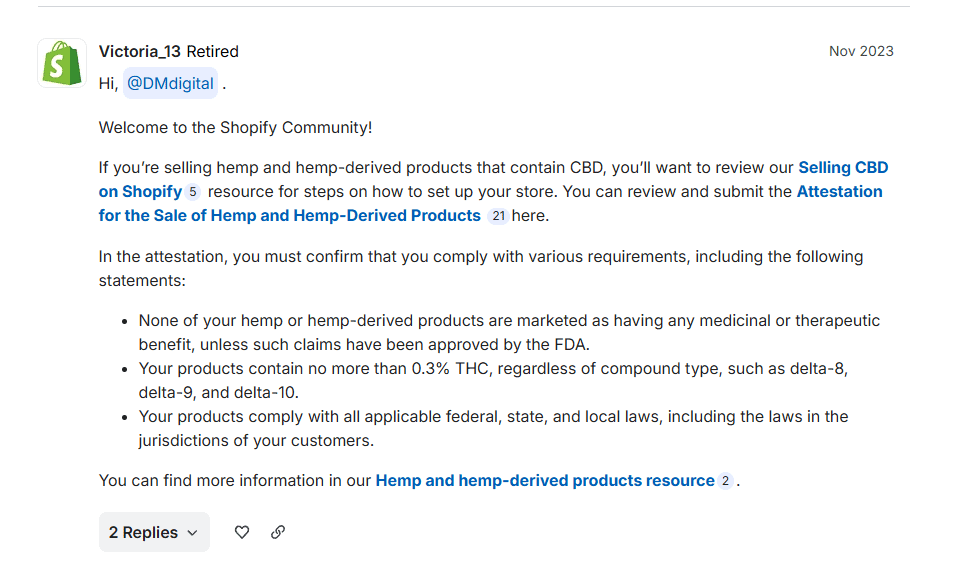Click the Retired label beside the username
The image size is (973, 572).
213,51
